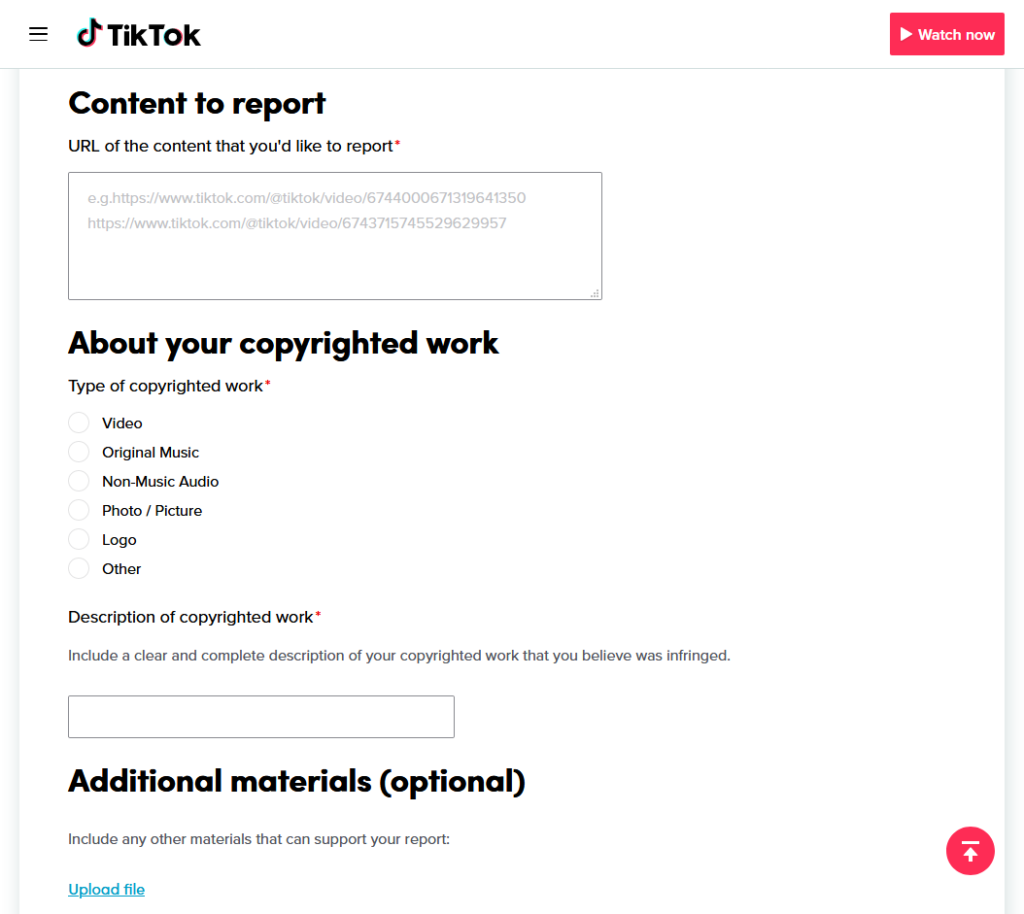Open the hamburger navigation menu
The image size is (1024, 914).
[x=39, y=34]
